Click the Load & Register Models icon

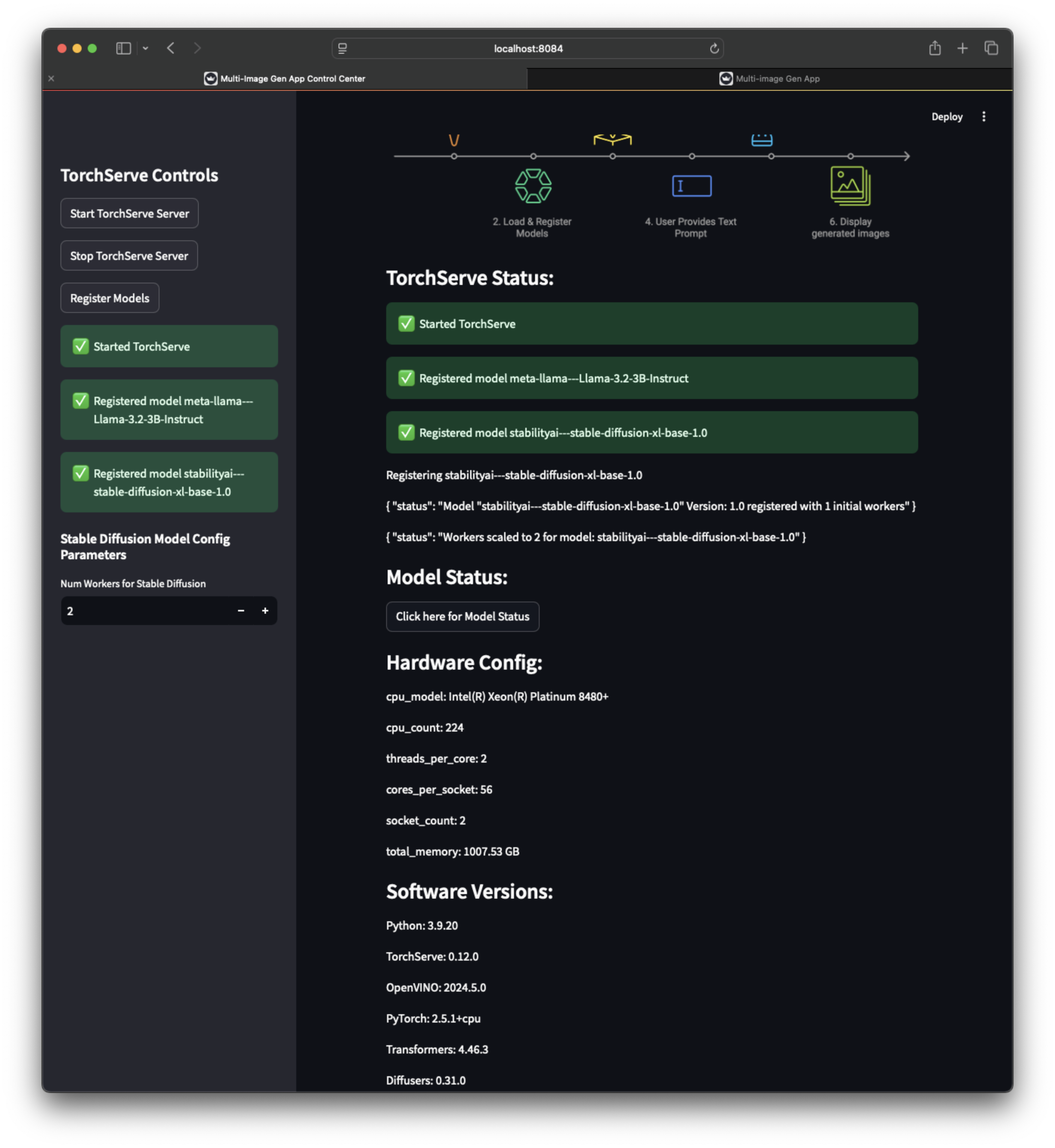click(533, 186)
